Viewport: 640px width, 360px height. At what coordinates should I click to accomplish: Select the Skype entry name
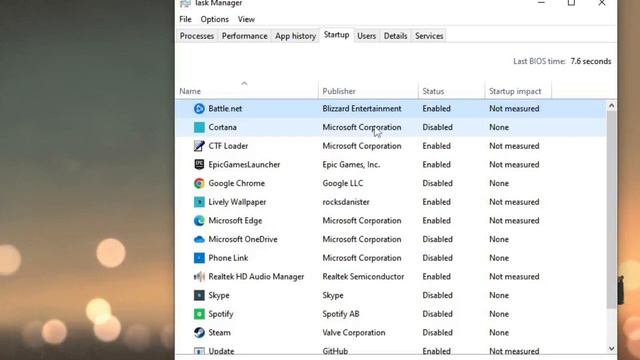pos(219,295)
